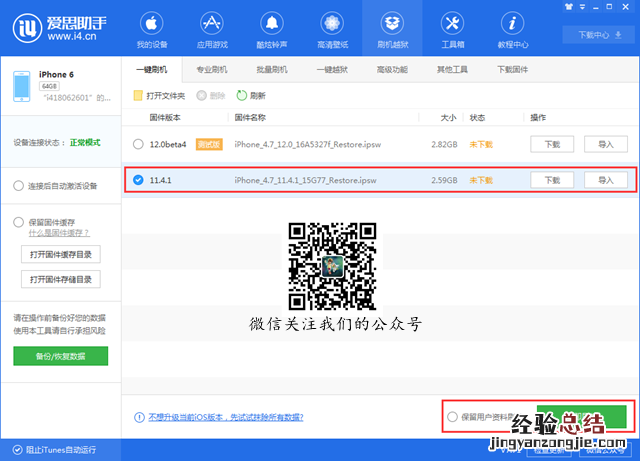The height and width of the screenshot is (461, 640).
Task: Switch to 批量刷机 tab
Action: tap(272, 70)
